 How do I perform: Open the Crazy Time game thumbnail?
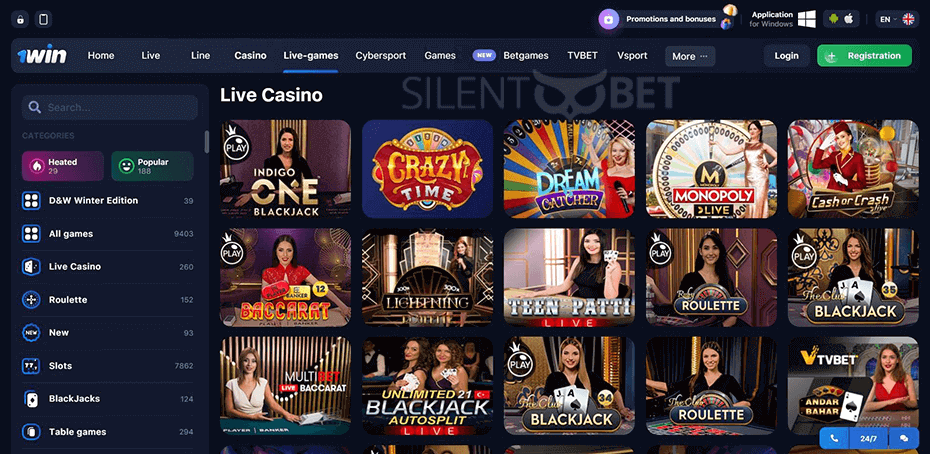point(428,169)
